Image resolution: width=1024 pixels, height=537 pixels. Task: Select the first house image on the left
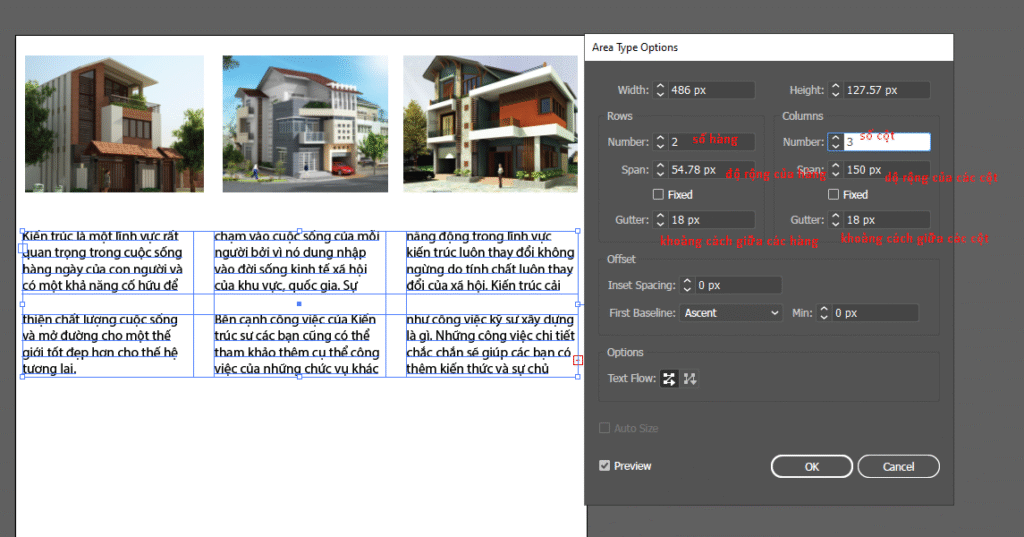tap(114, 123)
